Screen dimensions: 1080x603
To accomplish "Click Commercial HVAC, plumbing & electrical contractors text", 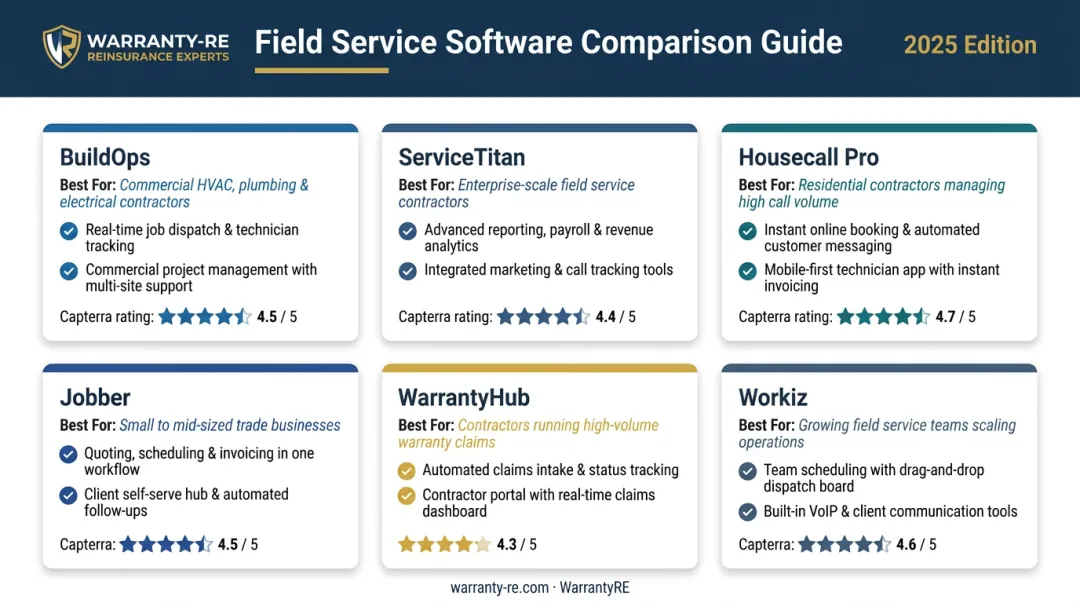I will tap(184, 194).
